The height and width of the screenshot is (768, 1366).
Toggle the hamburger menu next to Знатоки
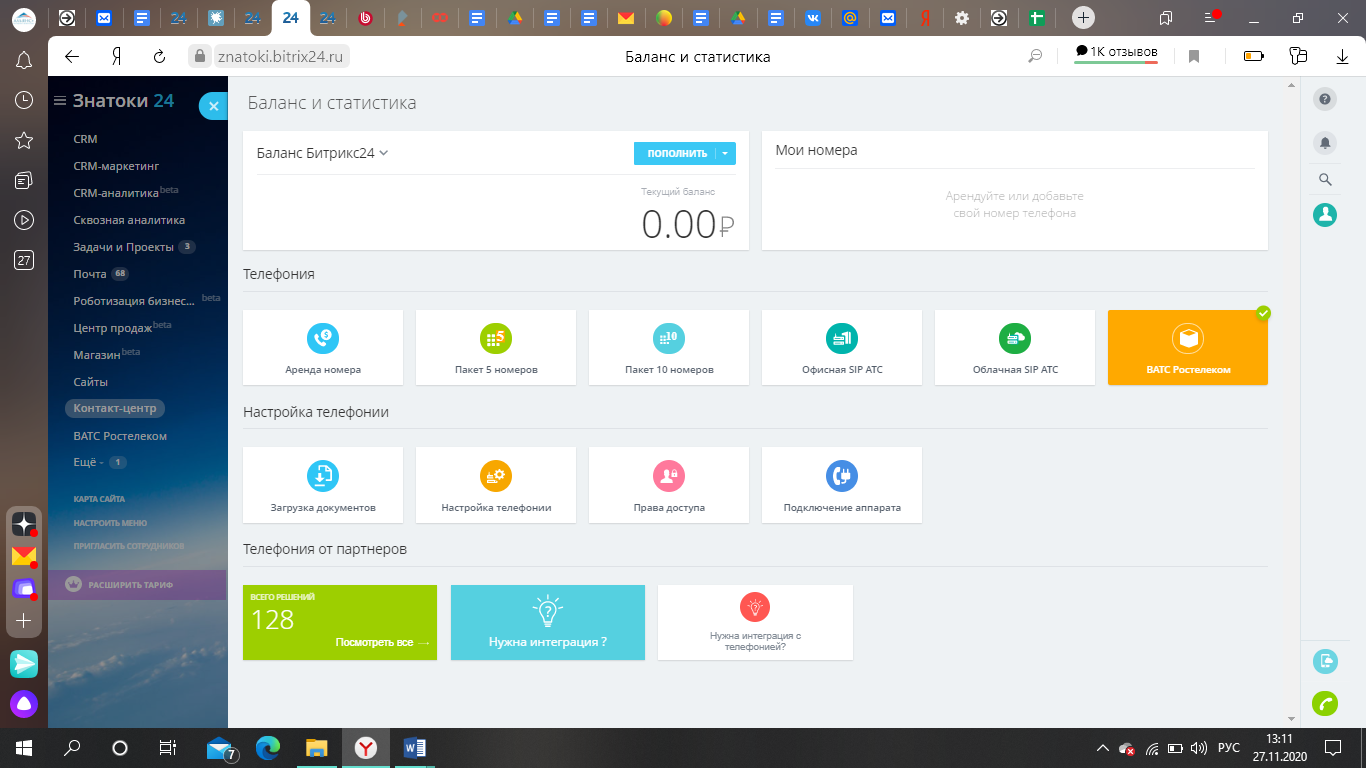(60, 101)
